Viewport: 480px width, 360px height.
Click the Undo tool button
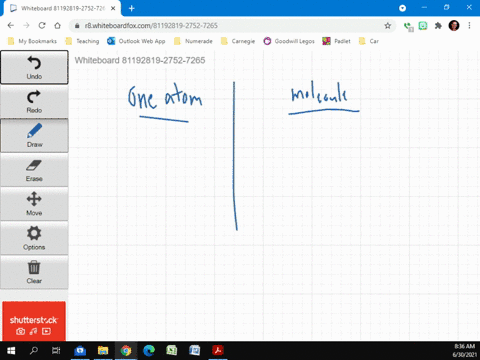pos(34,67)
